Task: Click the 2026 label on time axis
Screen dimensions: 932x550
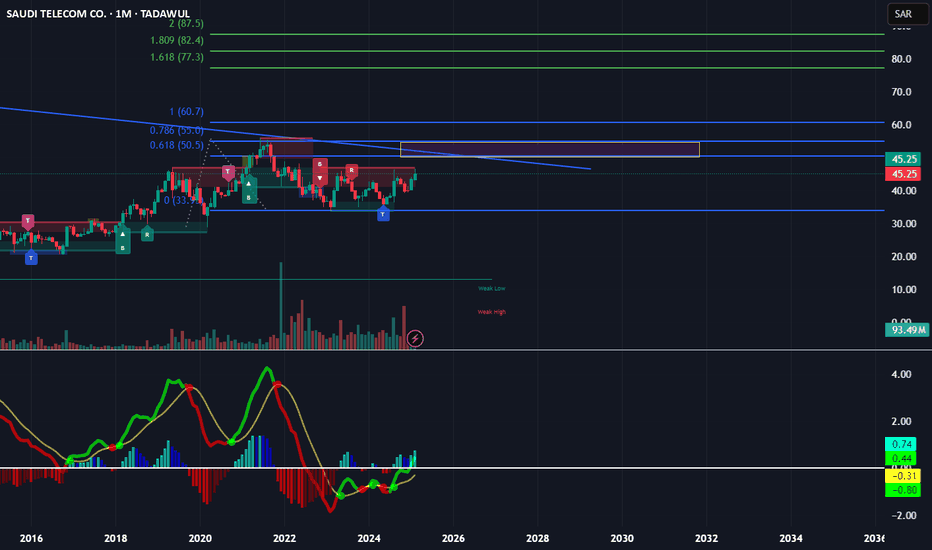Action: tap(453, 538)
